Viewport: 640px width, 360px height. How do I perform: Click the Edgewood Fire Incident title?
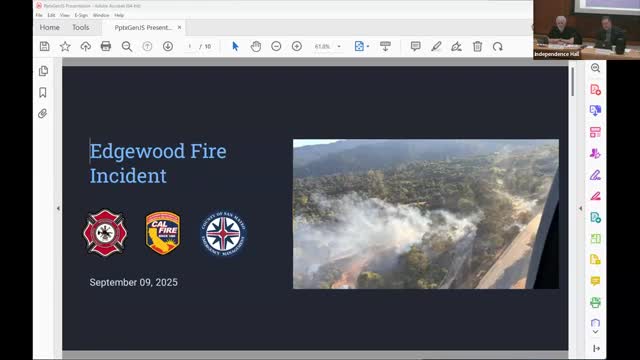click(x=158, y=163)
